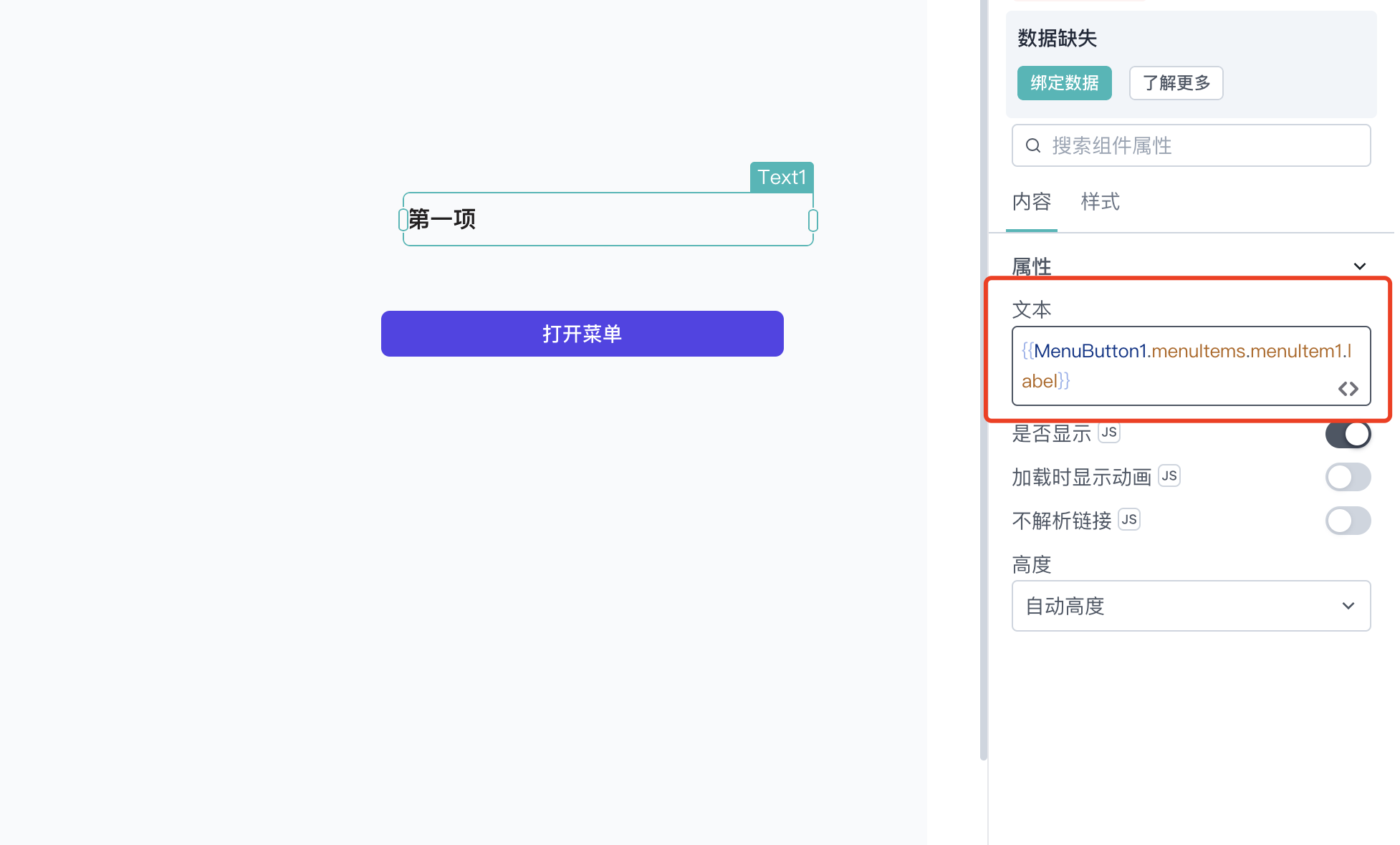The height and width of the screenshot is (845, 1400).
Task: Grab the left resize handle of Text1
Action: pos(403,220)
